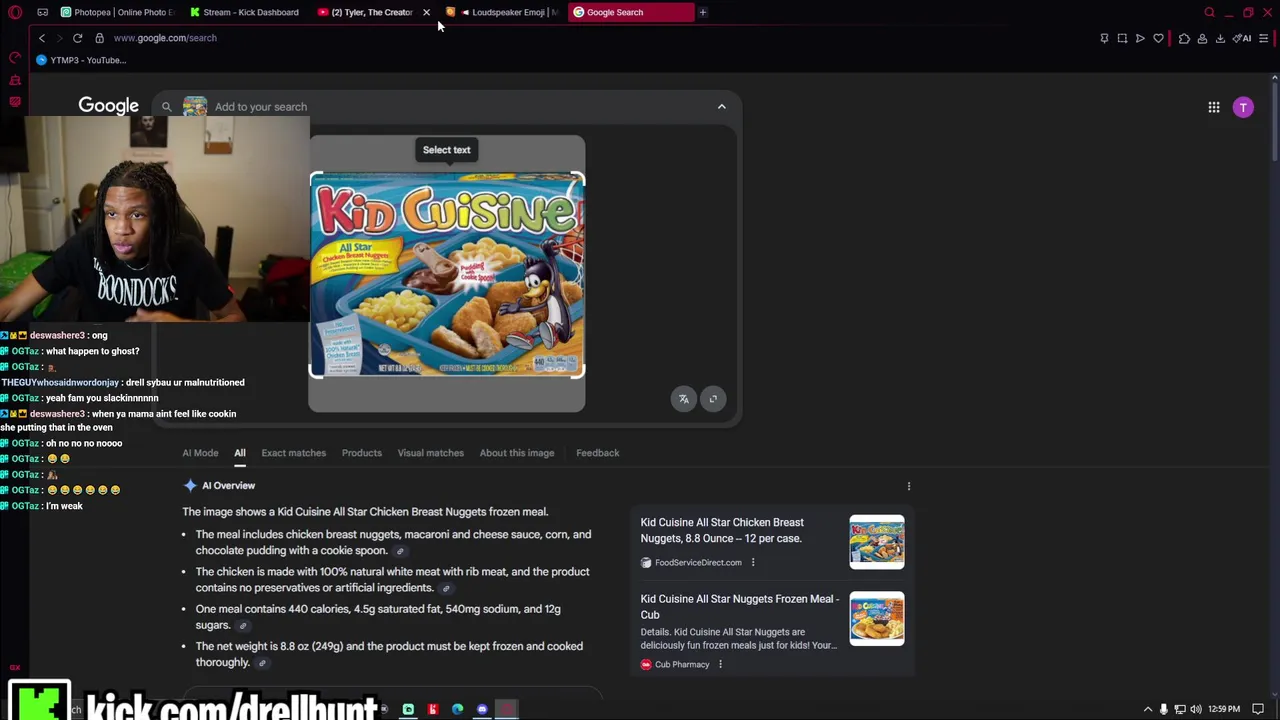Pin icon in Opera toolbar
Screen dimensions: 1280x720
click(x=1104, y=38)
